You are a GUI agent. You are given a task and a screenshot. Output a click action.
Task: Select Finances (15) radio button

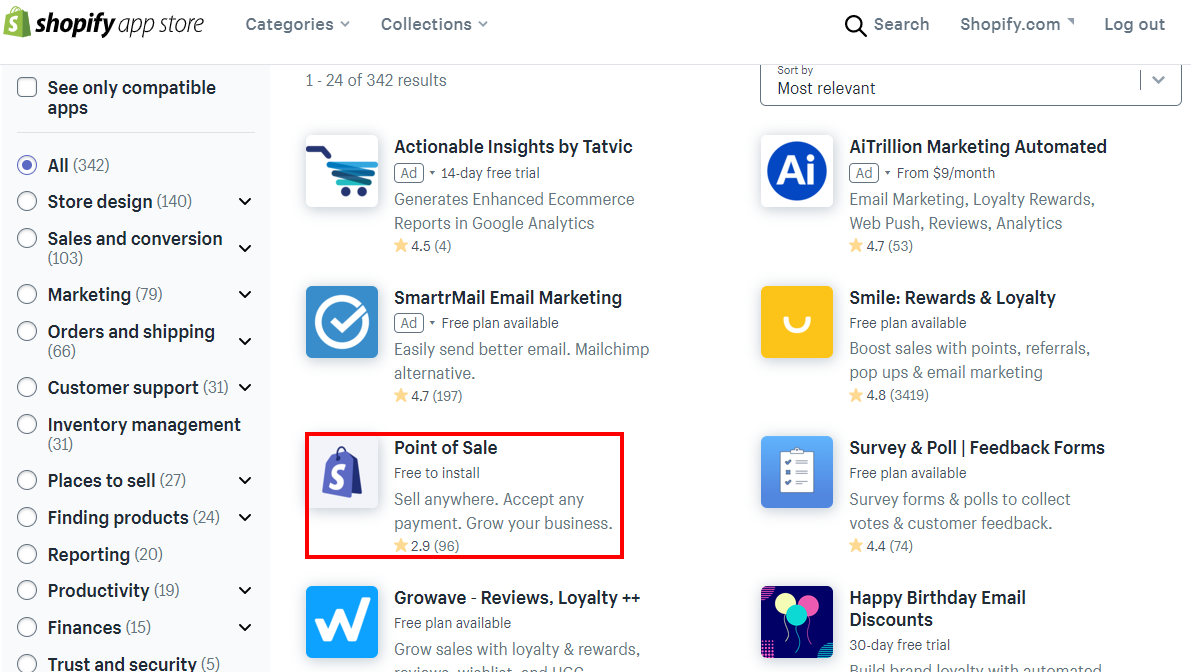(x=27, y=627)
